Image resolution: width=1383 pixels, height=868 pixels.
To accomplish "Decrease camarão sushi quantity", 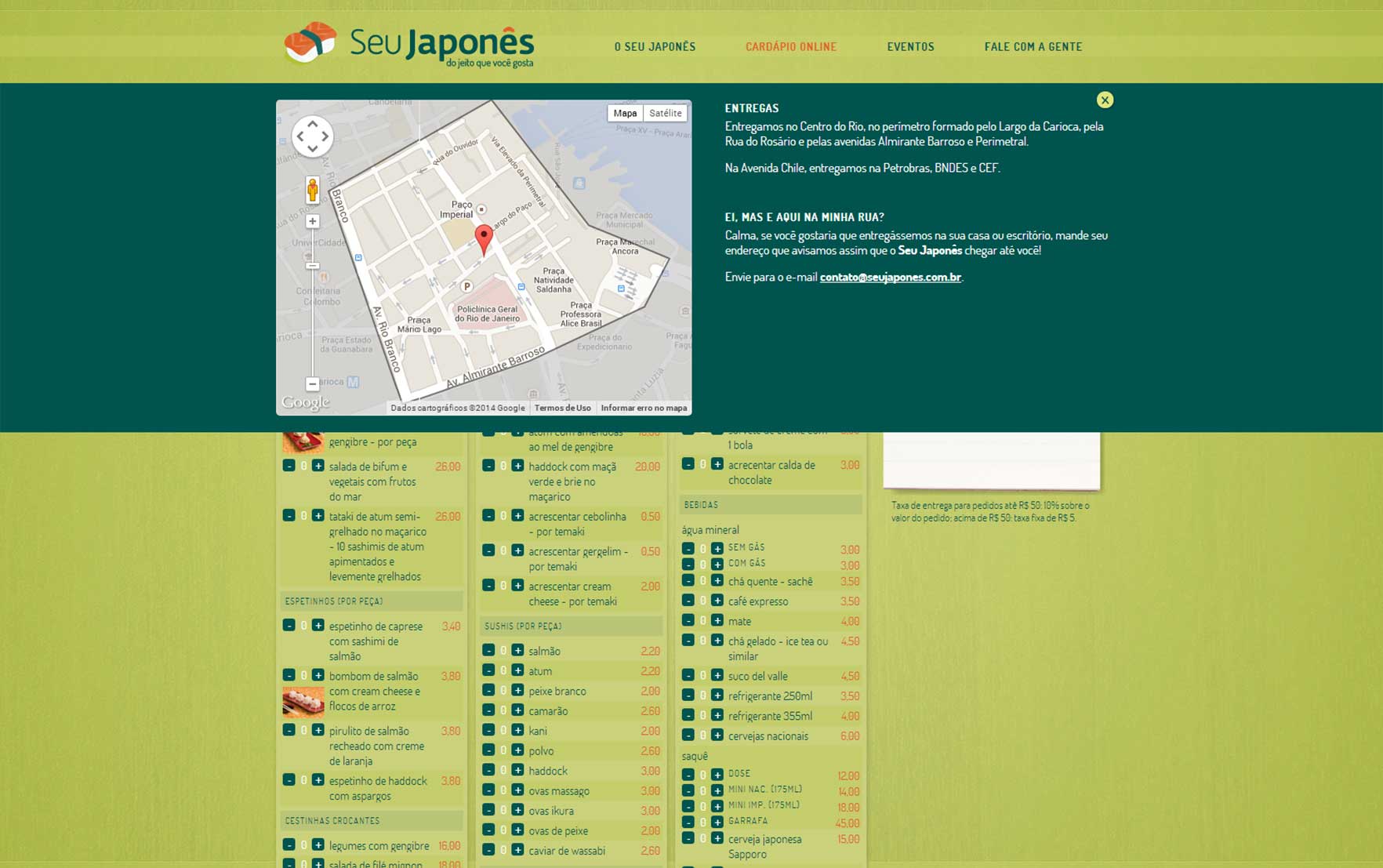I will coord(488,710).
